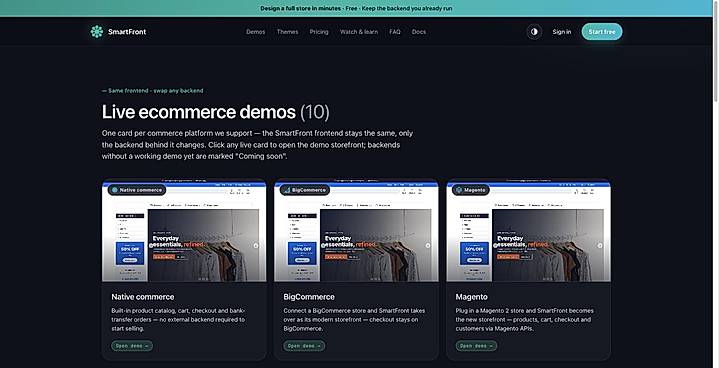The height and width of the screenshot is (368, 719).
Task: Open the Native commerce demo button
Action: click(x=132, y=346)
